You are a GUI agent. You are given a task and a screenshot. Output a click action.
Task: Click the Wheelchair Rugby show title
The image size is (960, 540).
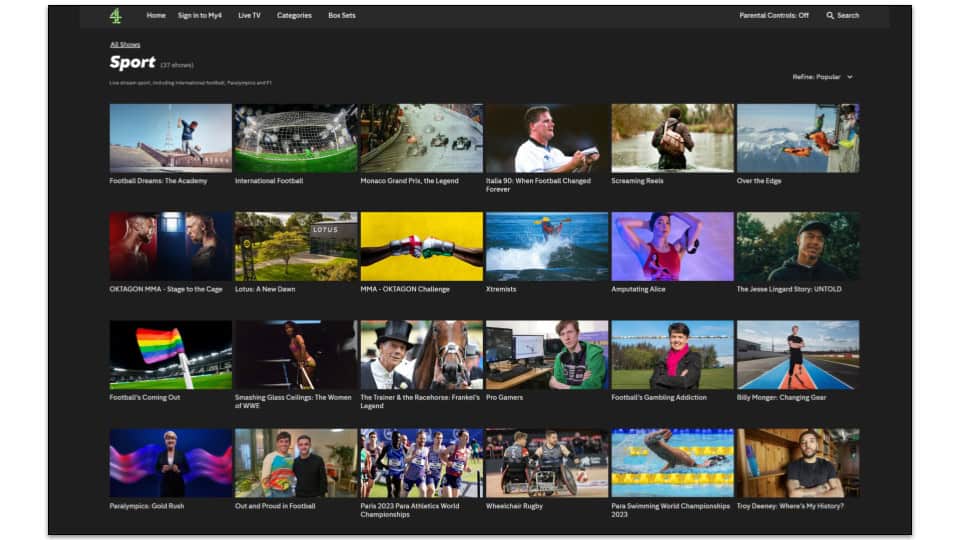click(514, 506)
